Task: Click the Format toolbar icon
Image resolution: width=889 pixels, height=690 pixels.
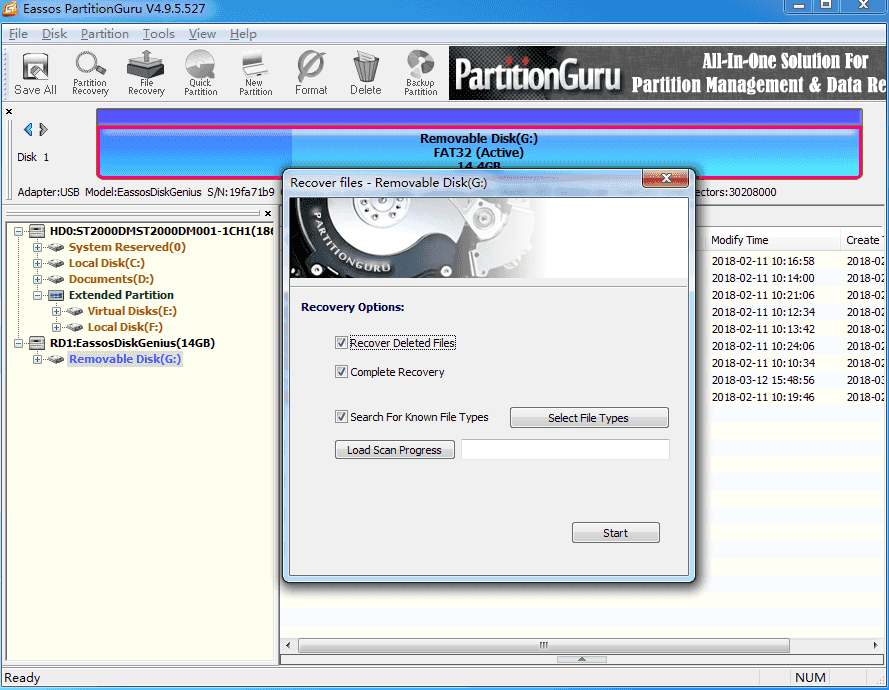Action: (311, 73)
